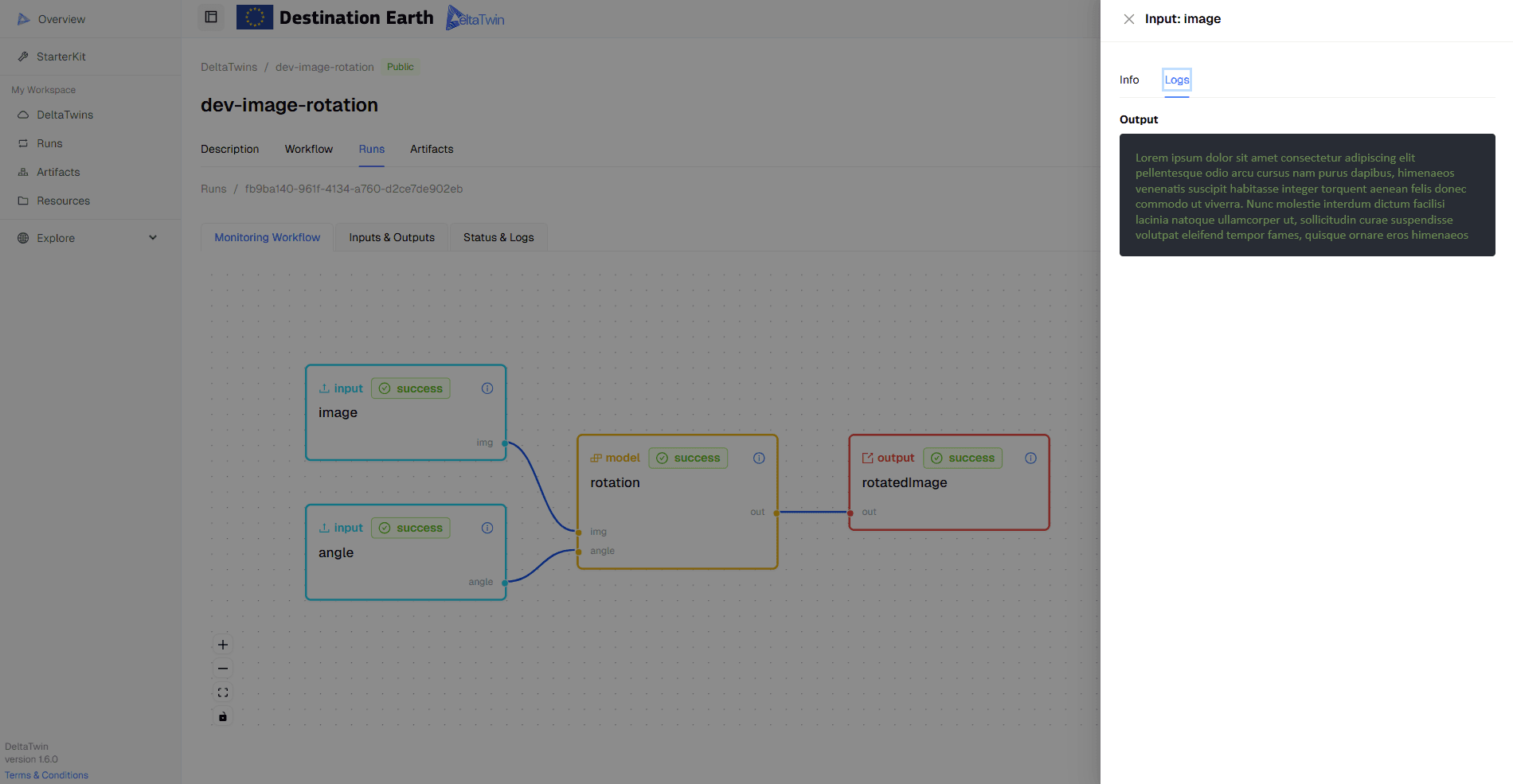Viewport: 1513px width, 784px height.
Task: Toggle the sidebar collapse icon
Action: click(x=211, y=17)
